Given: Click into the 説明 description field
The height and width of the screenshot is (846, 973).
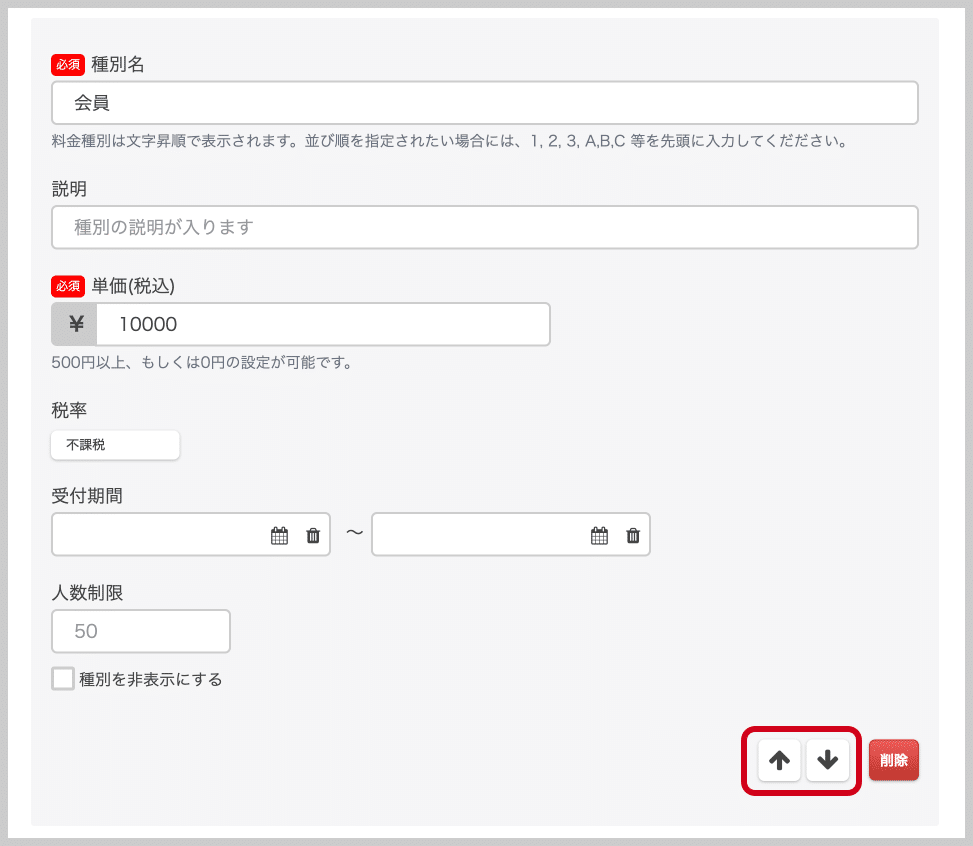Looking at the screenshot, I should [484, 227].
